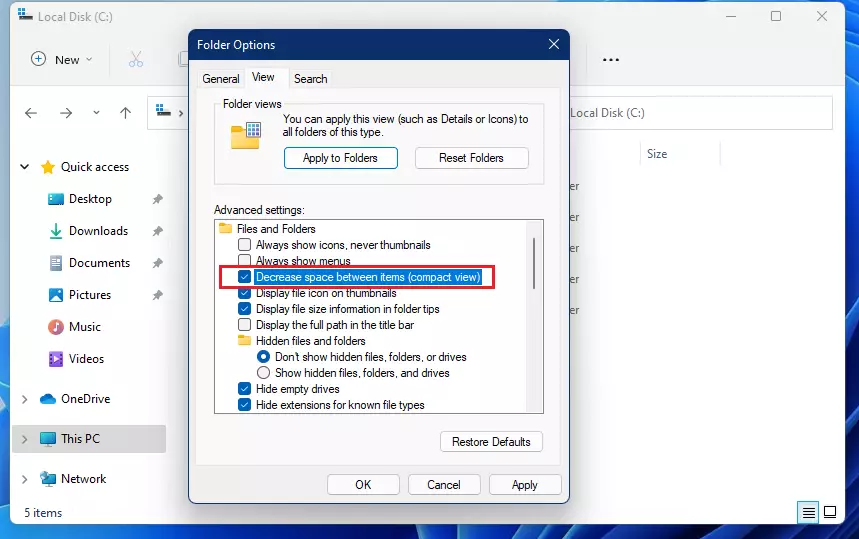Expand the Network tree node
859x539 pixels.
coord(24,479)
